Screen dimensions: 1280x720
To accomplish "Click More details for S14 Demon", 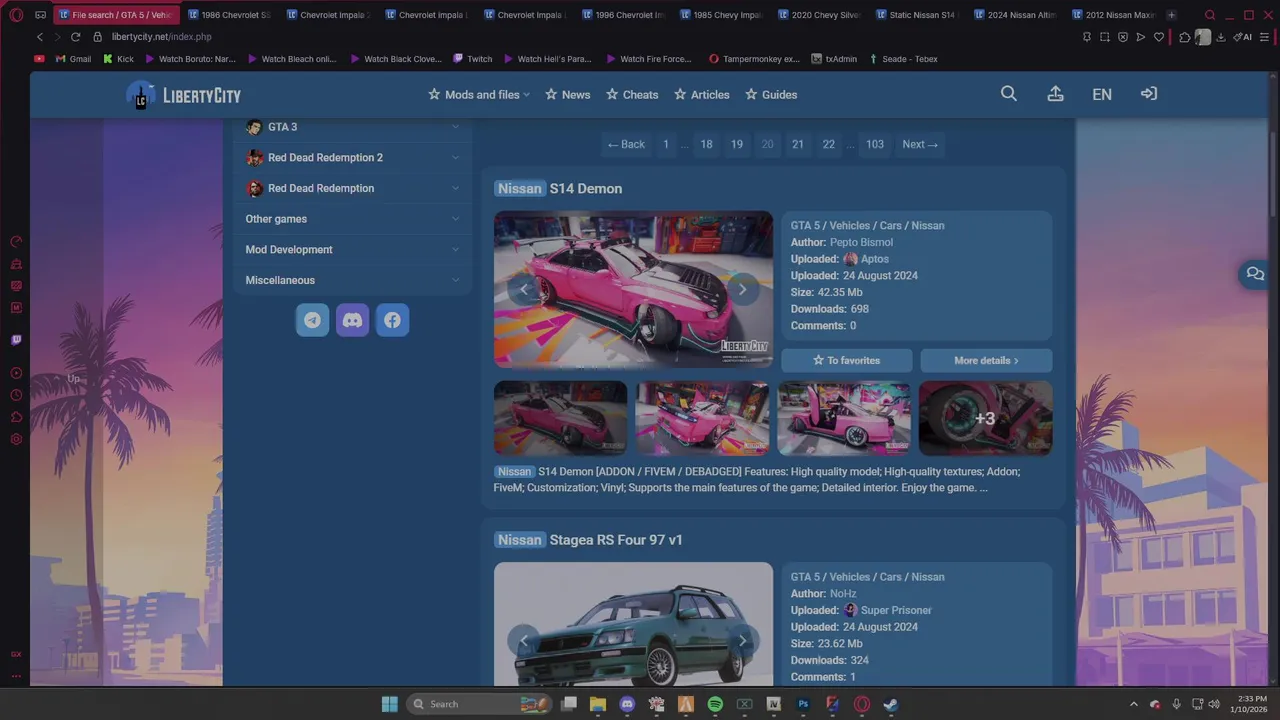I will pos(986,360).
